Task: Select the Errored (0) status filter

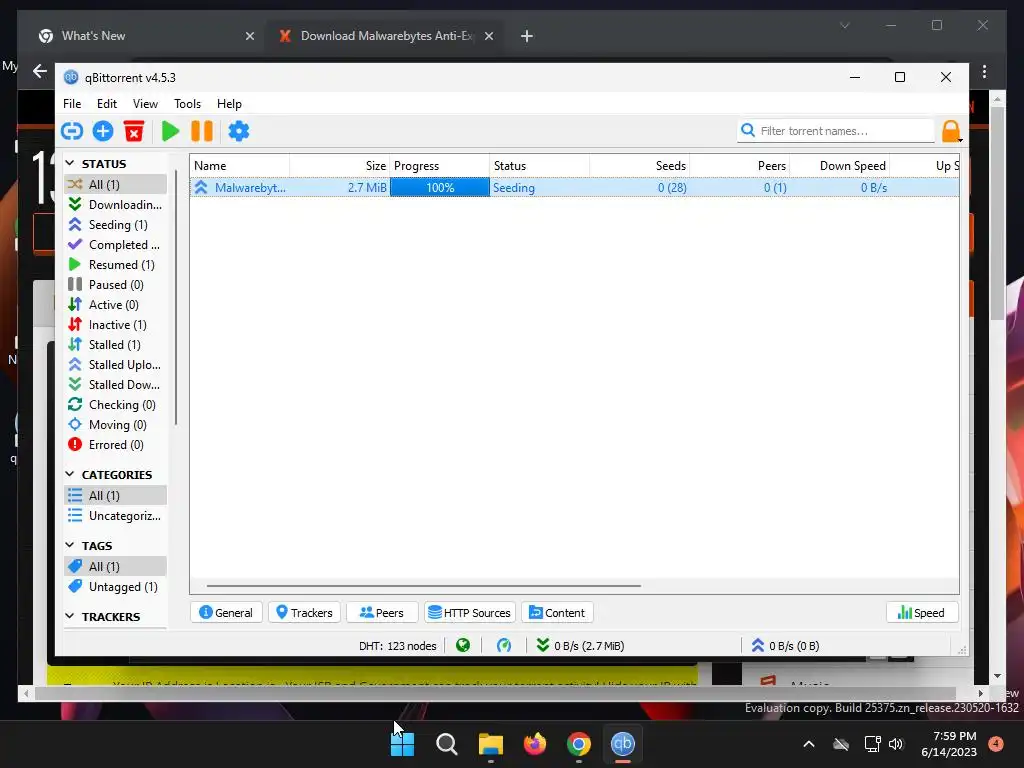Action: 116,445
